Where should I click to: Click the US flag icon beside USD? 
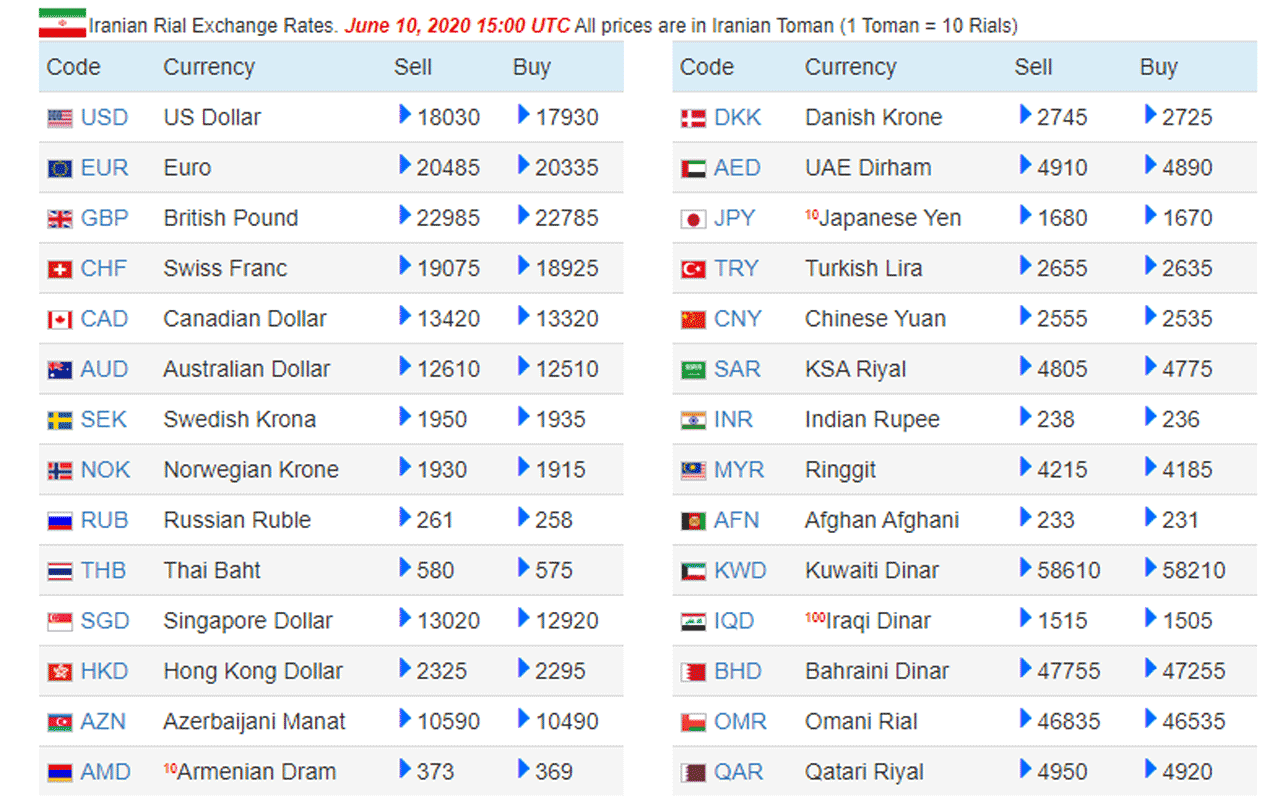60,119
